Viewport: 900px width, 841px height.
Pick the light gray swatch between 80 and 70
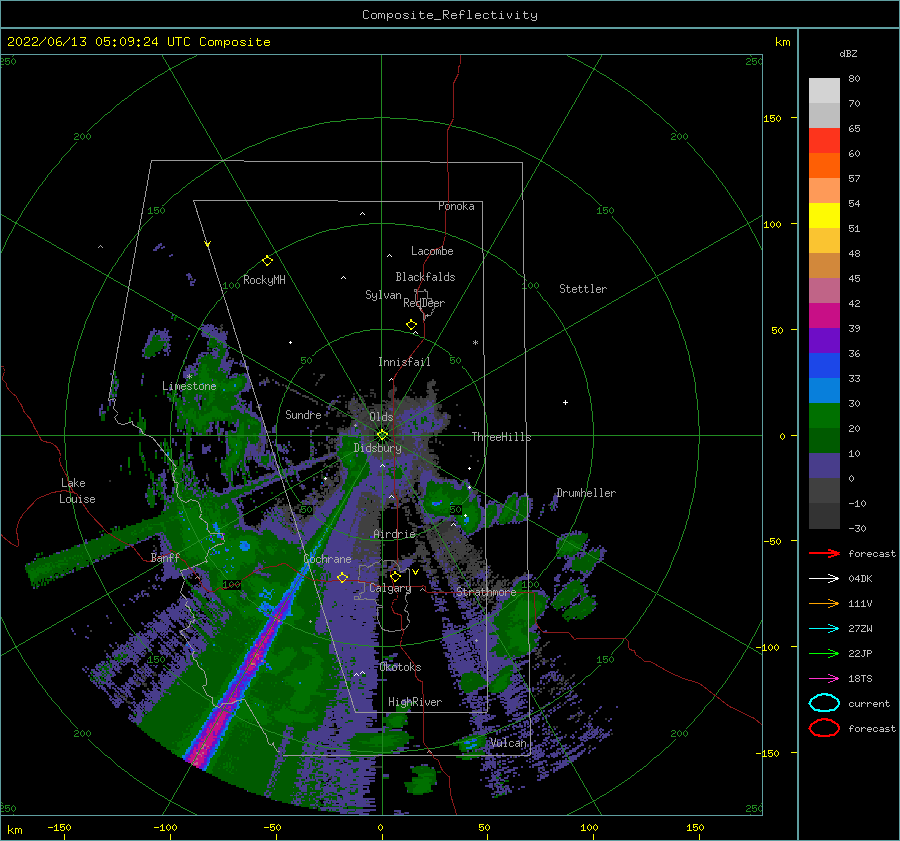tap(824, 90)
